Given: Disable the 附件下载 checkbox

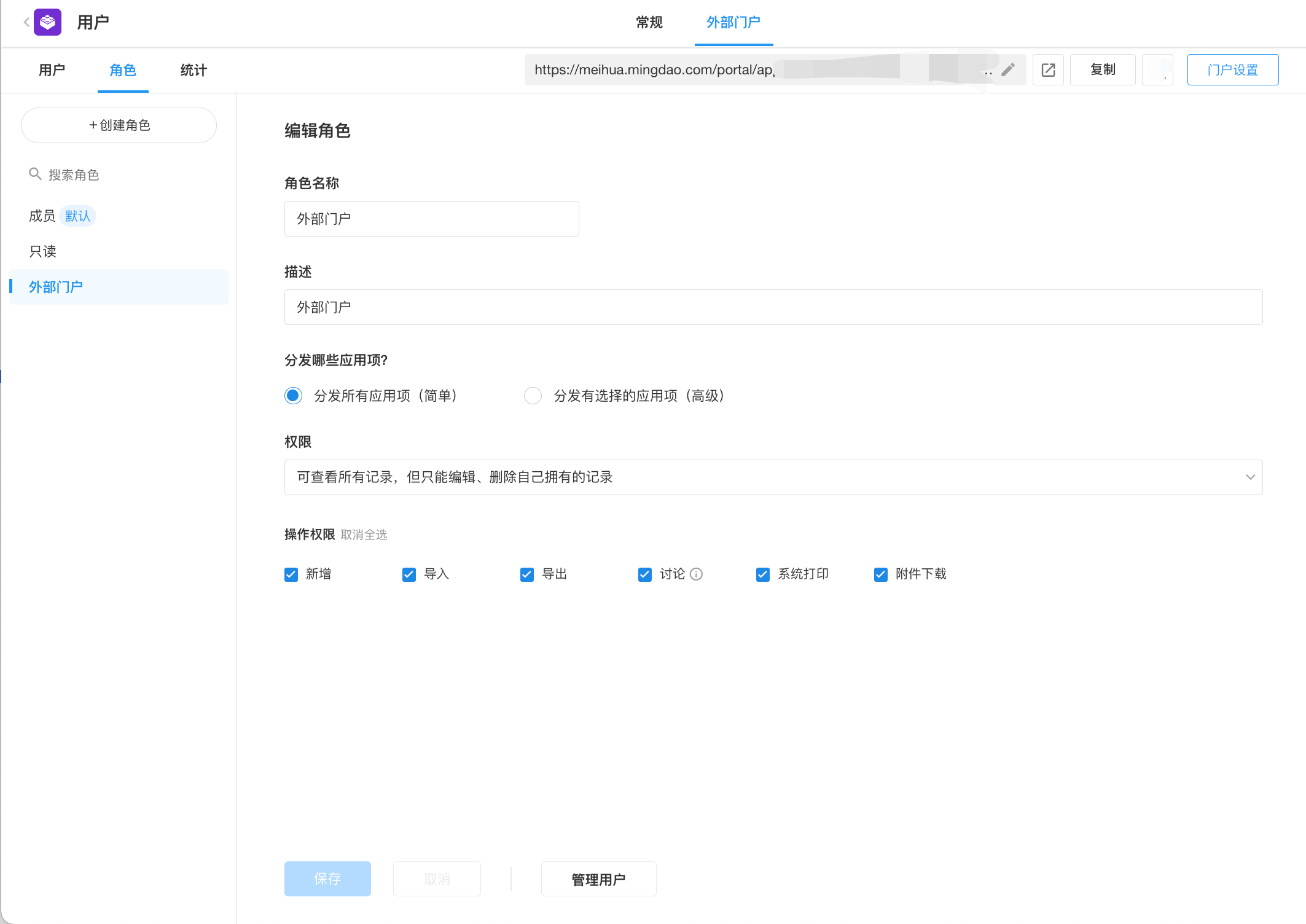Looking at the screenshot, I should coord(881,574).
